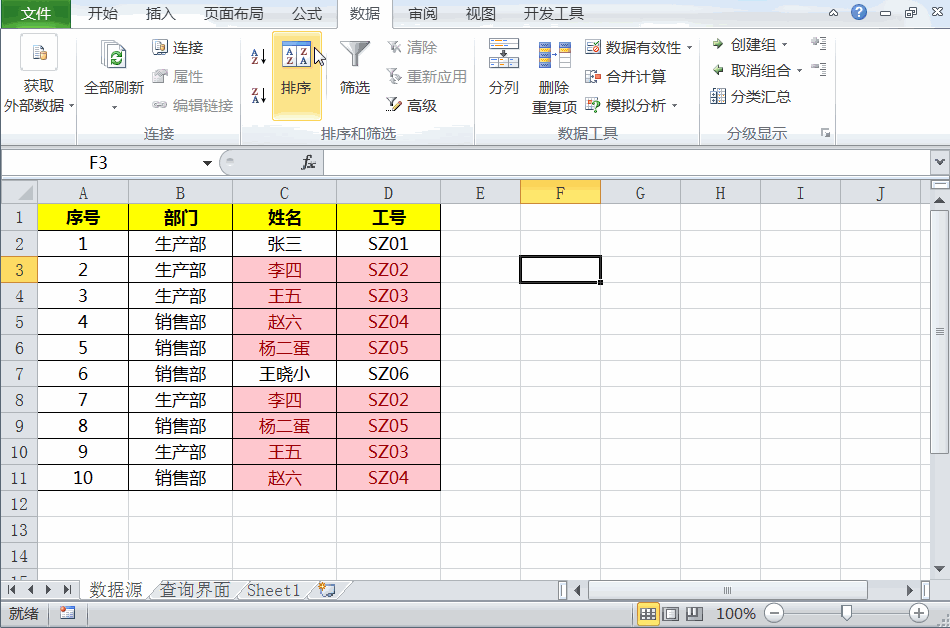Expand the 创建组 dropdown arrow
The width and height of the screenshot is (950, 628).
pos(785,45)
